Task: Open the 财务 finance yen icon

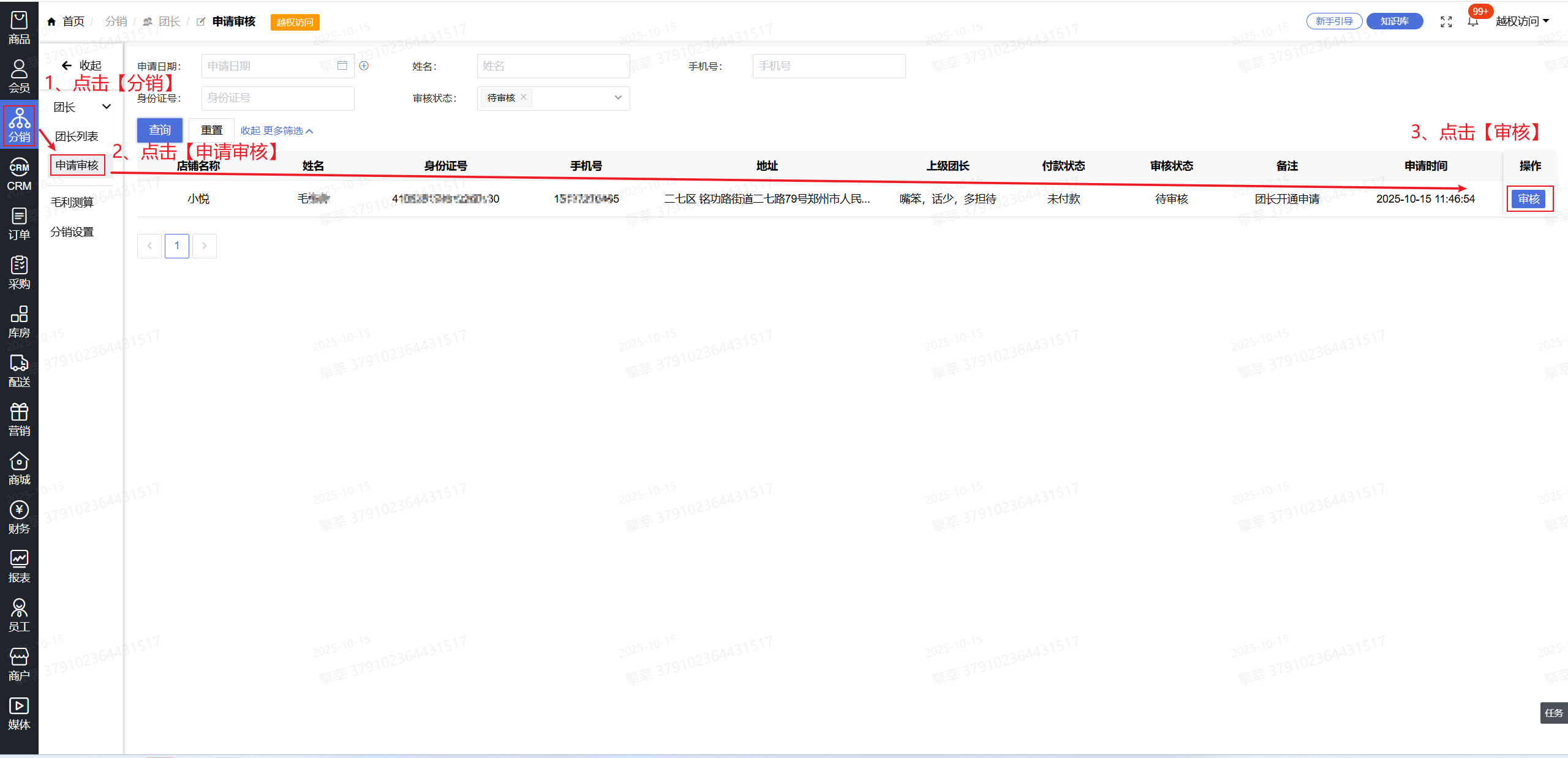Action: [19, 517]
